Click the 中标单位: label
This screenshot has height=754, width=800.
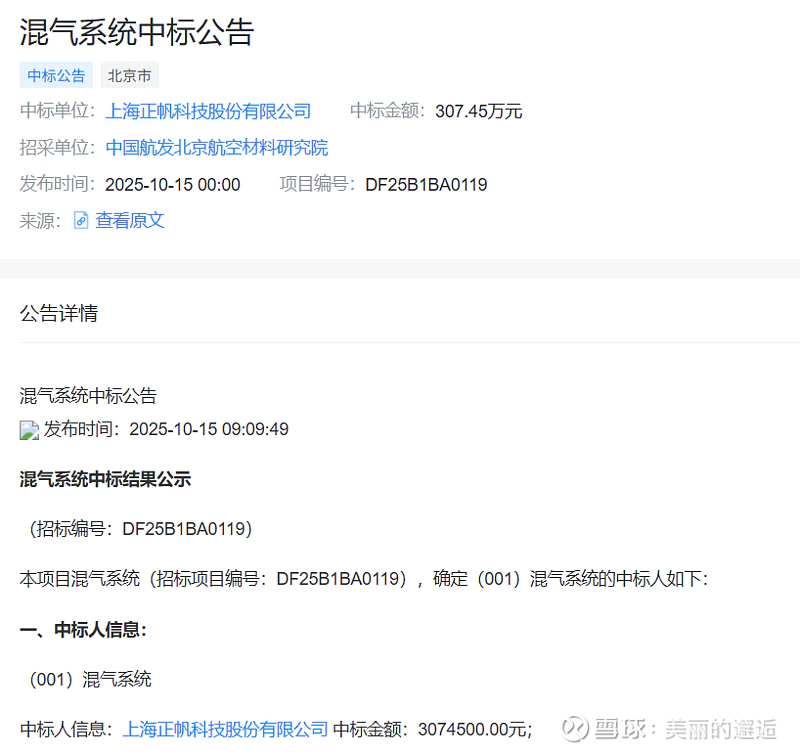click(x=58, y=111)
